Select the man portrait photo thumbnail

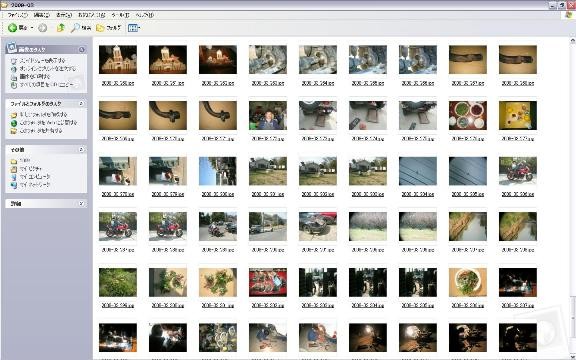268,115
